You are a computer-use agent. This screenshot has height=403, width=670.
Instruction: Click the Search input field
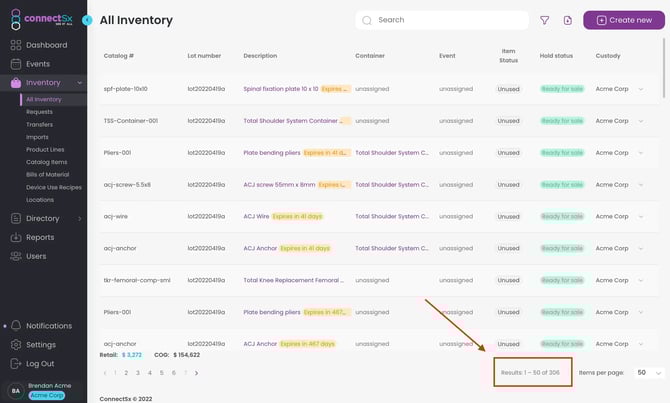[450, 20]
